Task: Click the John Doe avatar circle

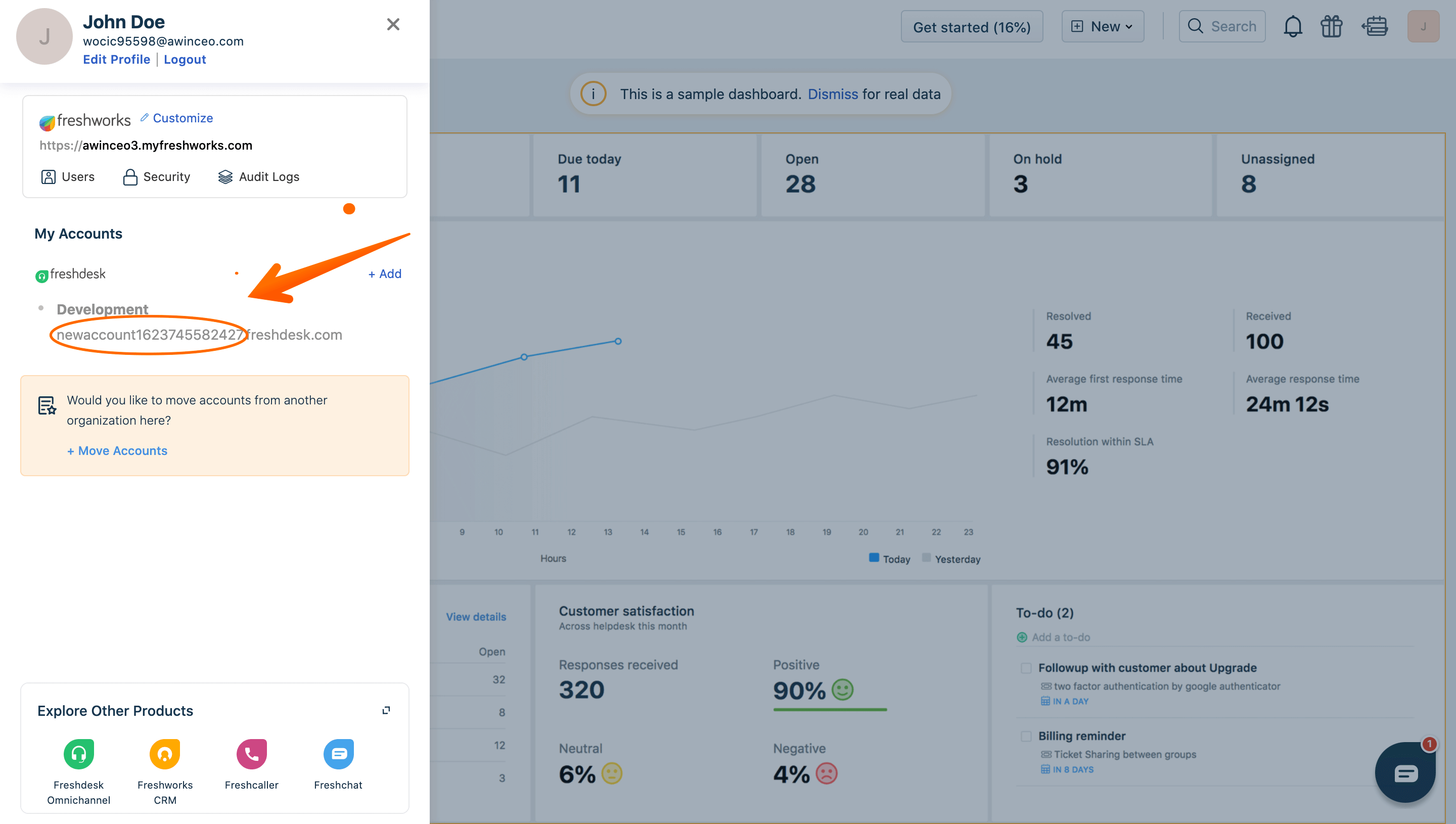Action: click(44, 36)
